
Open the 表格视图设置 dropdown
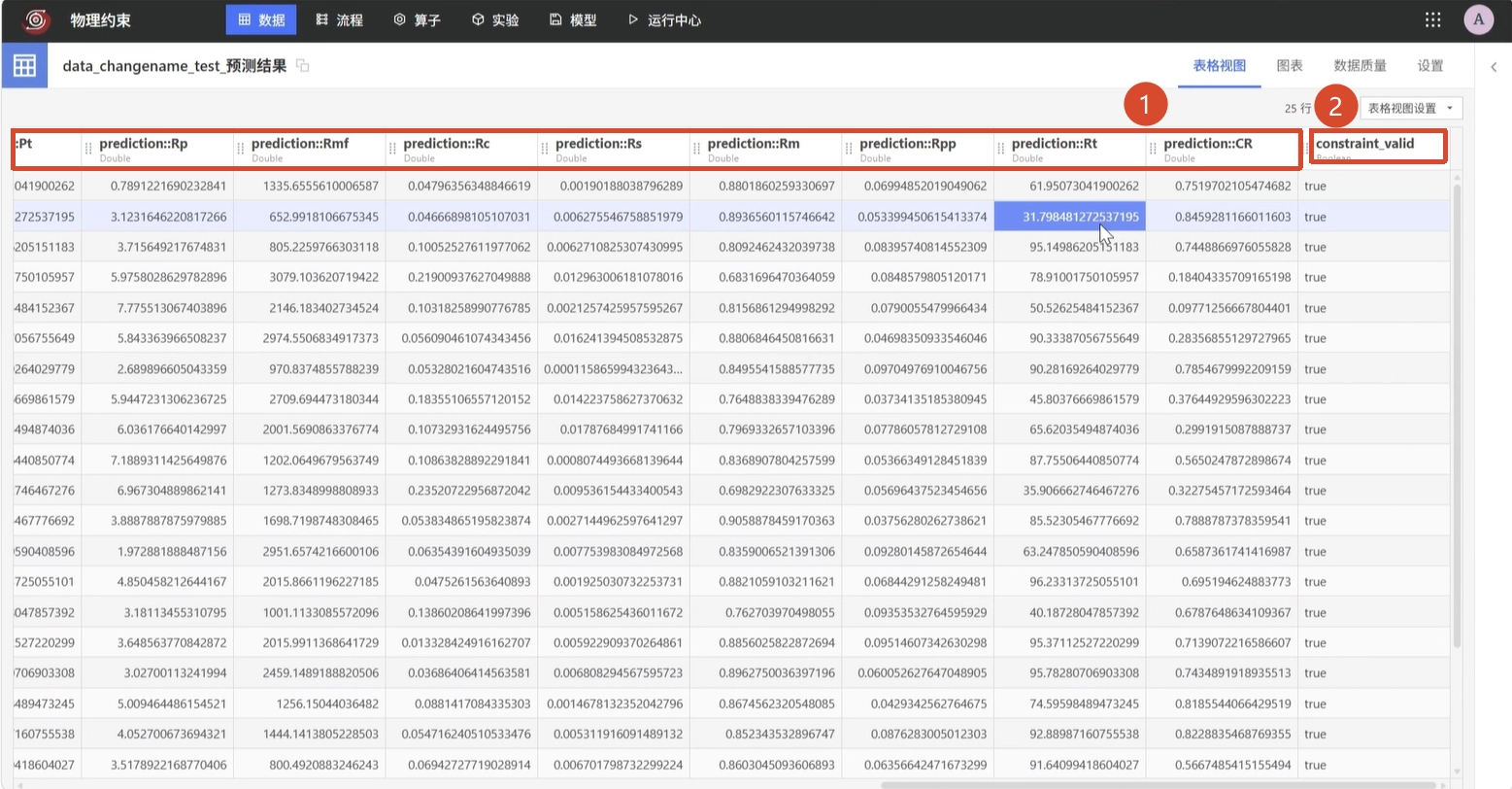tap(1411, 109)
